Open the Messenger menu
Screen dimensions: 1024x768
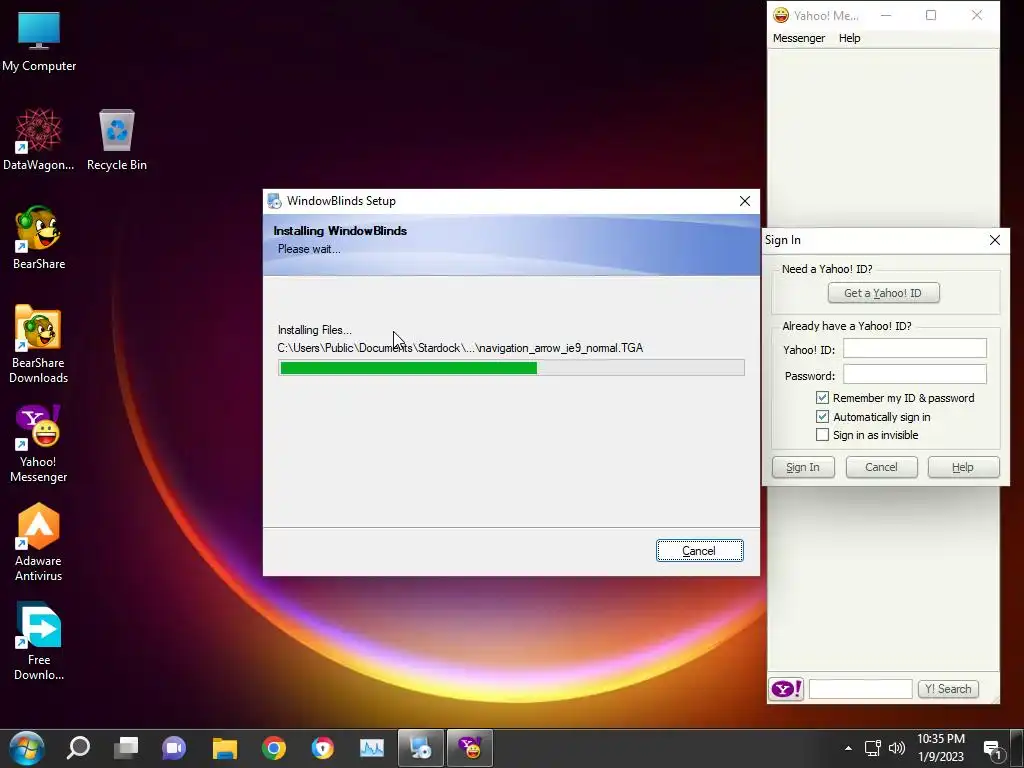(x=799, y=38)
